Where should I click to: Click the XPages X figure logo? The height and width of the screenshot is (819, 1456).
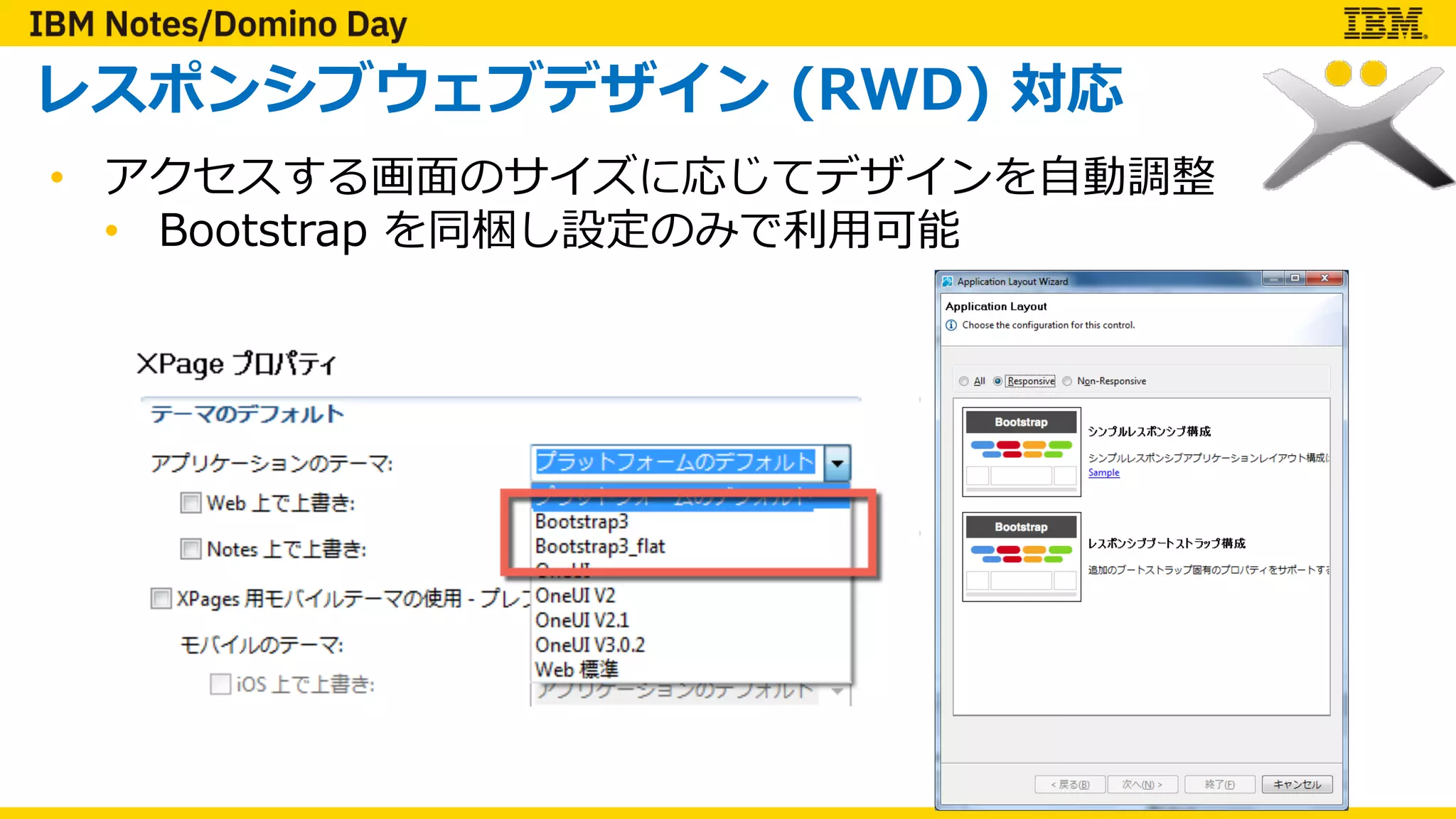[x=1357, y=127]
